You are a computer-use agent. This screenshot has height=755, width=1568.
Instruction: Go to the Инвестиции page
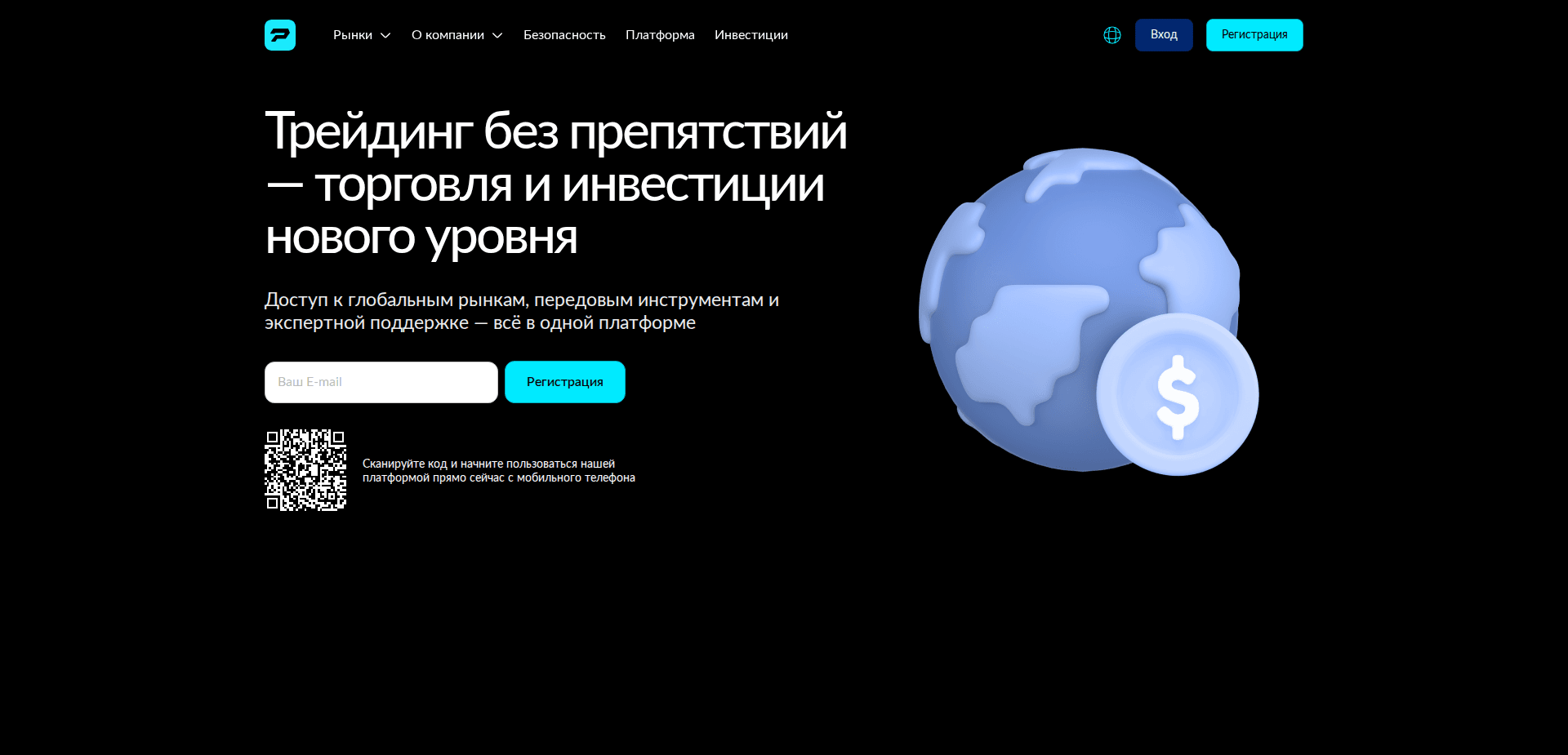[x=751, y=34]
